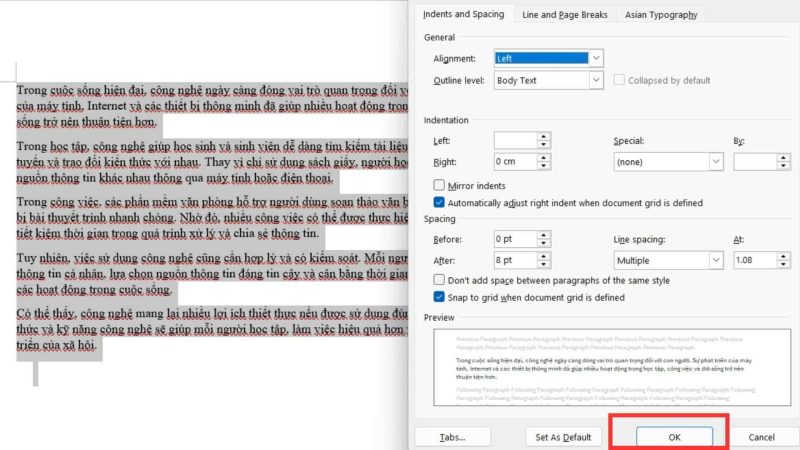Click the paragraph Preview box
Screen dimensions: 800x450
click(612, 367)
